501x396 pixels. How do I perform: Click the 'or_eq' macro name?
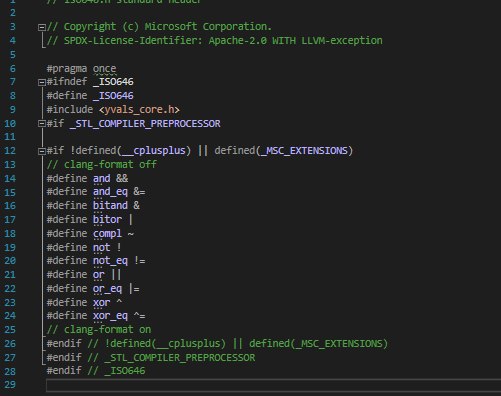[x=107, y=289]
